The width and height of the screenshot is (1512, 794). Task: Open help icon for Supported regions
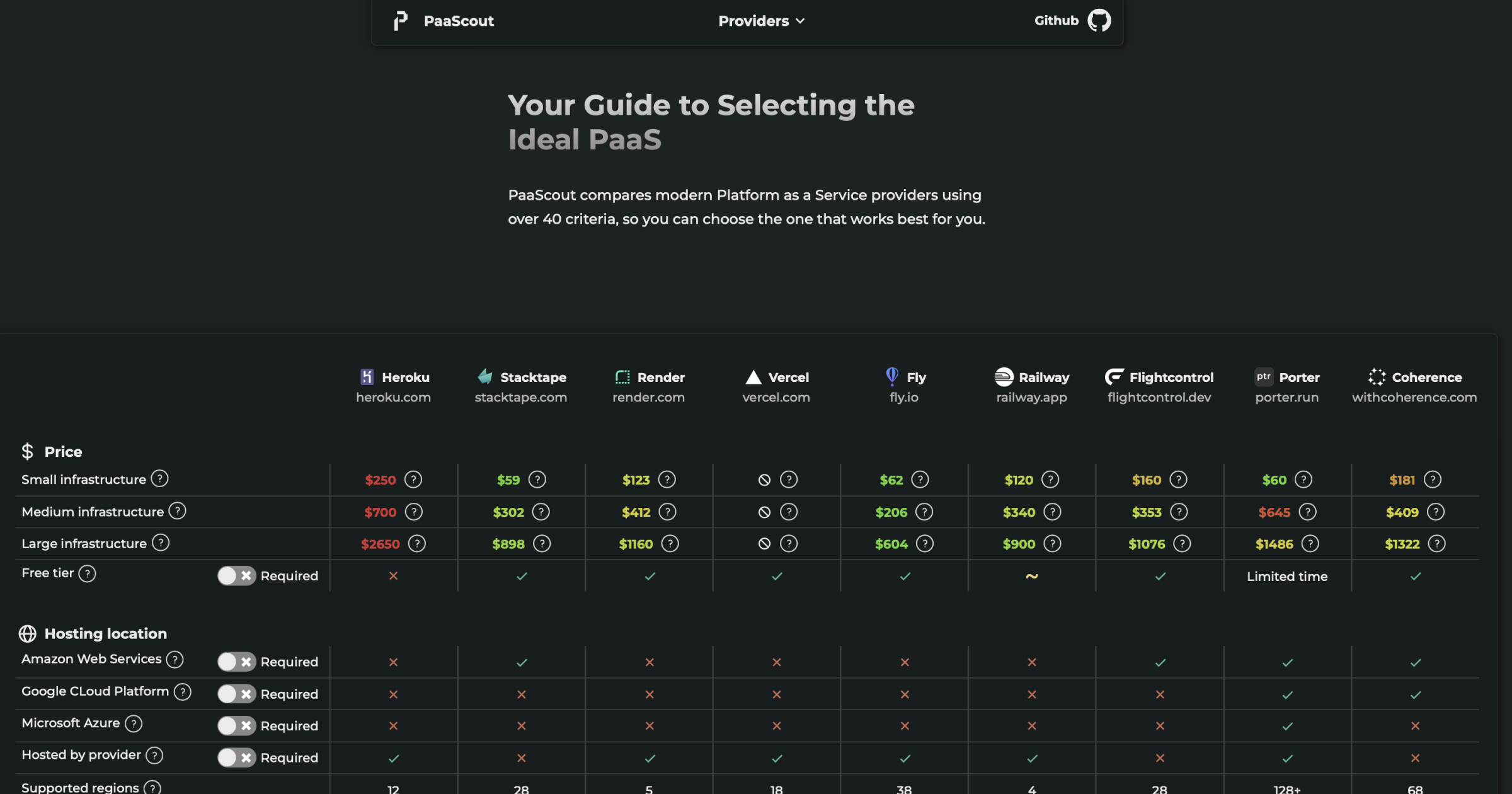[x=152, y=788]
